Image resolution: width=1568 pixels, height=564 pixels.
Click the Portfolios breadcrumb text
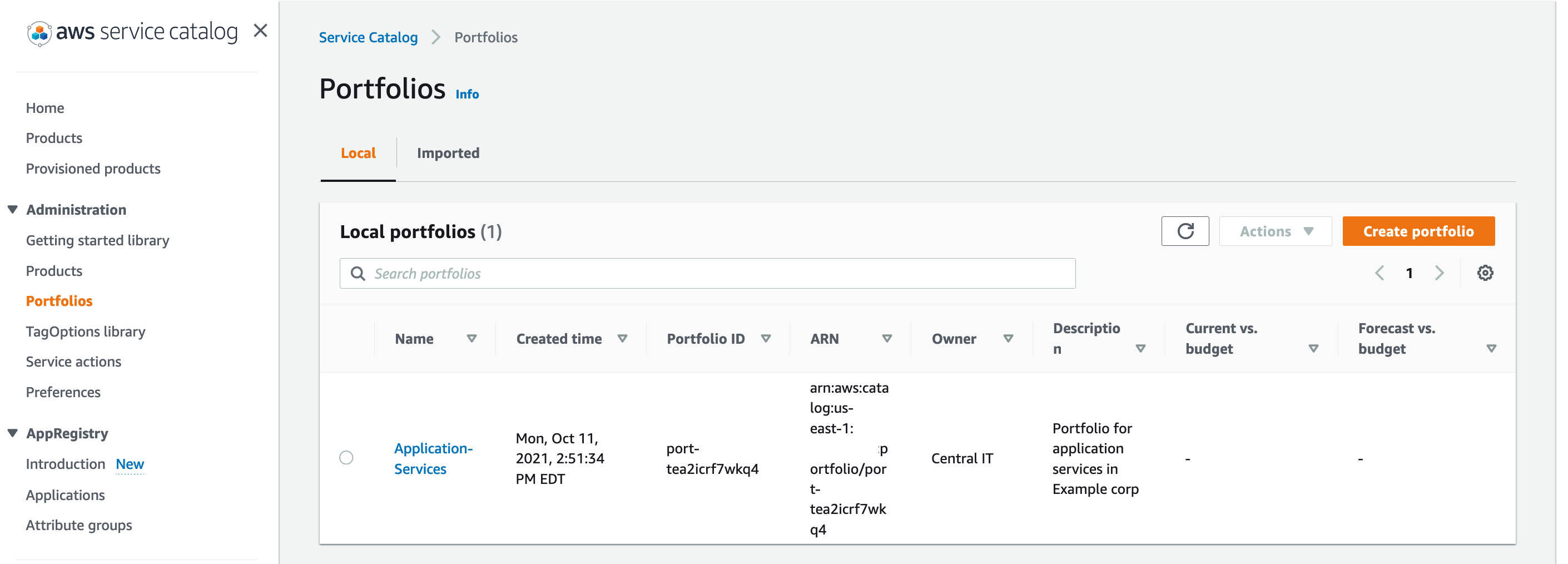[x=486, y=37]
